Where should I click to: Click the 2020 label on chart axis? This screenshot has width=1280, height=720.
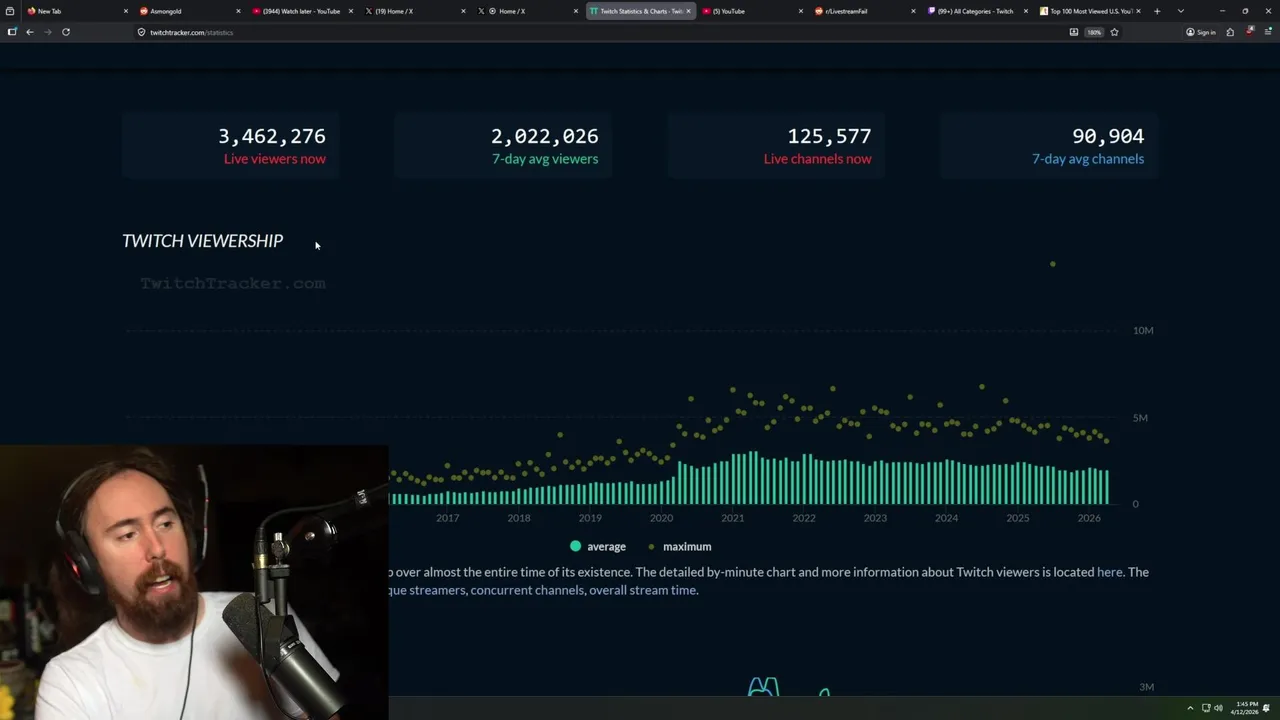click(661, 518)
